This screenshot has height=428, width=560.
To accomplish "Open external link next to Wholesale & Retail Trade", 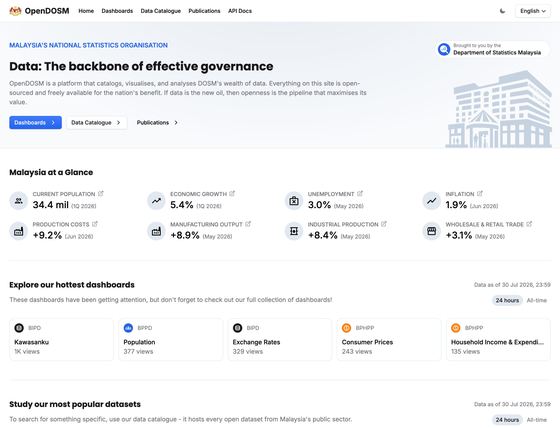I will 529,224.
